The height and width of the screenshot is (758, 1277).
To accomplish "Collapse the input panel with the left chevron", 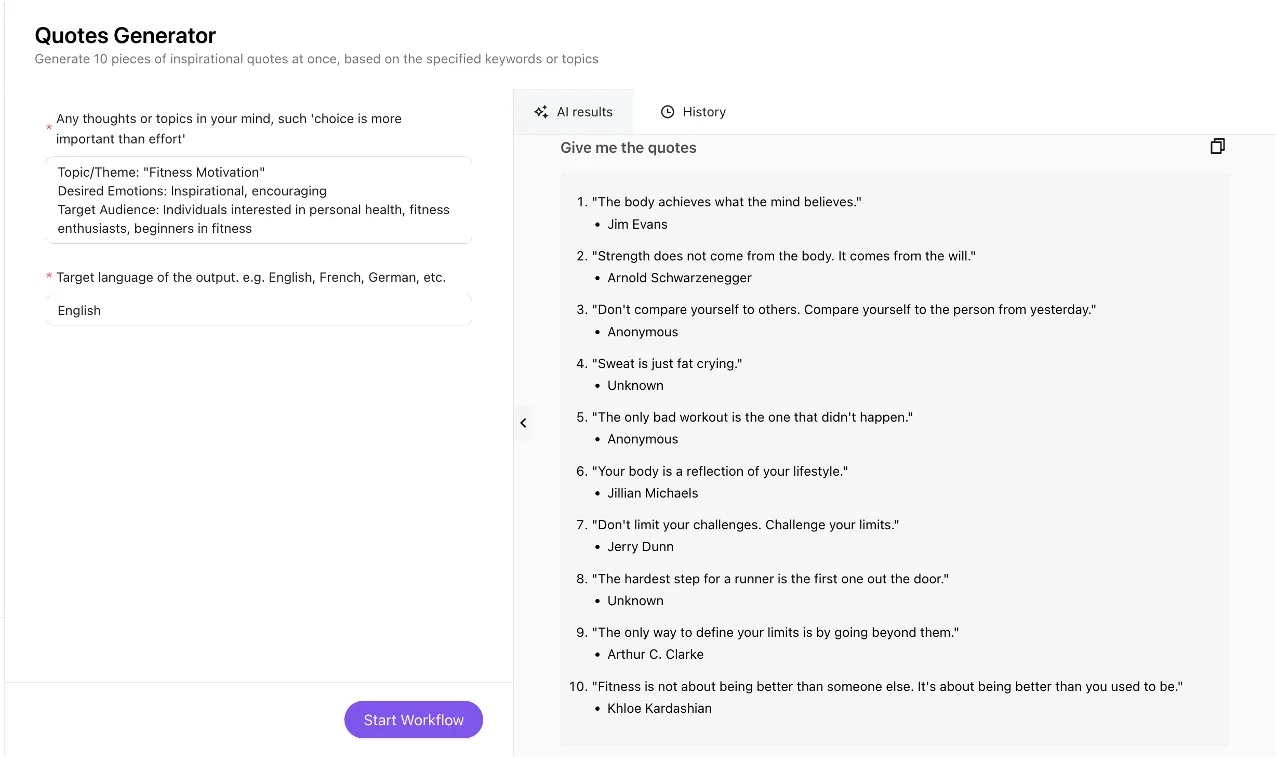I will (x=523, y=423).
